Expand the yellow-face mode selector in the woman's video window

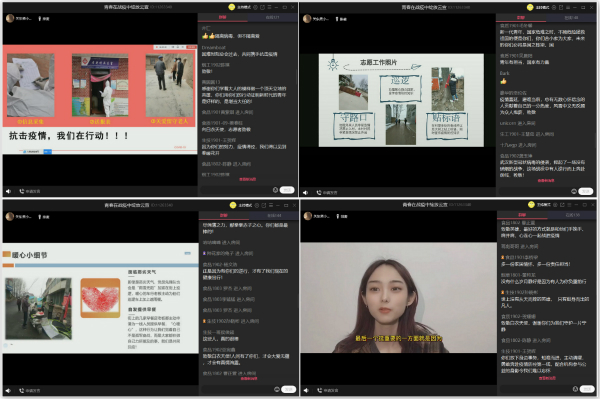pyautogui.click(x=531, y=205)
